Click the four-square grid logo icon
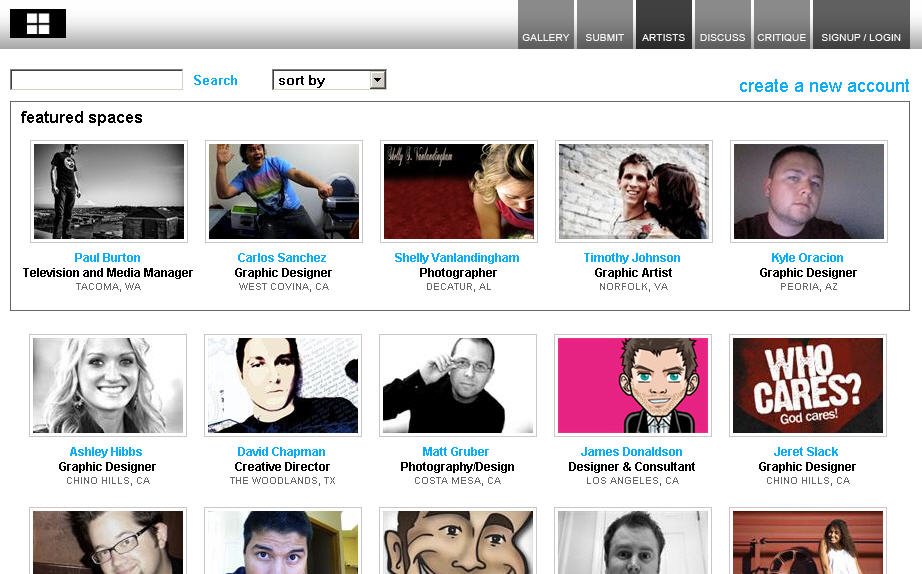 (38, 24)
